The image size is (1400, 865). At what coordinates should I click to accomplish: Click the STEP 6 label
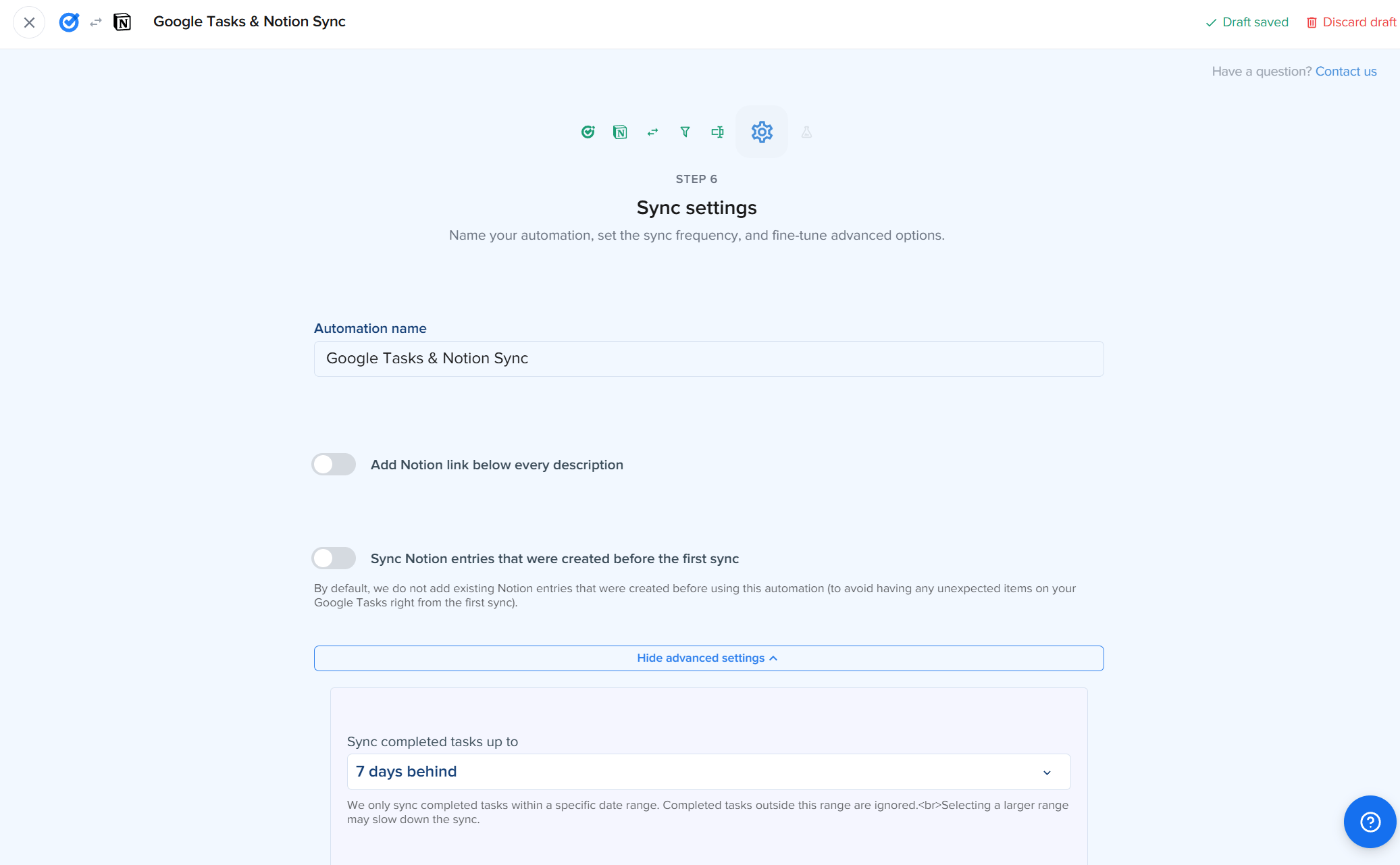tap(696, 179)
